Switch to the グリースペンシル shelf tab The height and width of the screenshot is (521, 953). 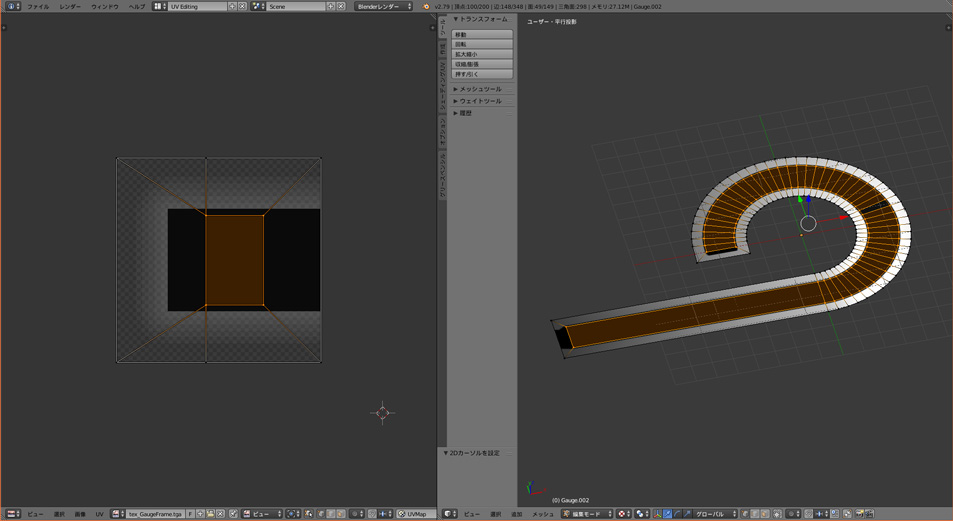[x=442, y=175]
